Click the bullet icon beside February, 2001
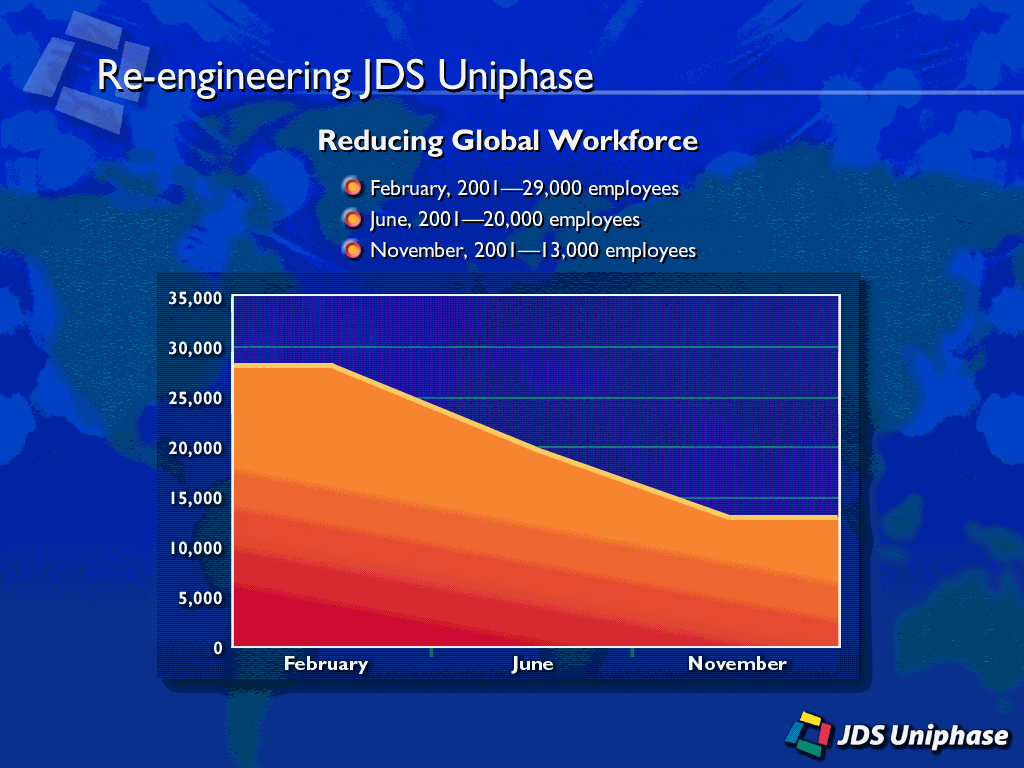 pyautogui.click(x=353, y=187)
